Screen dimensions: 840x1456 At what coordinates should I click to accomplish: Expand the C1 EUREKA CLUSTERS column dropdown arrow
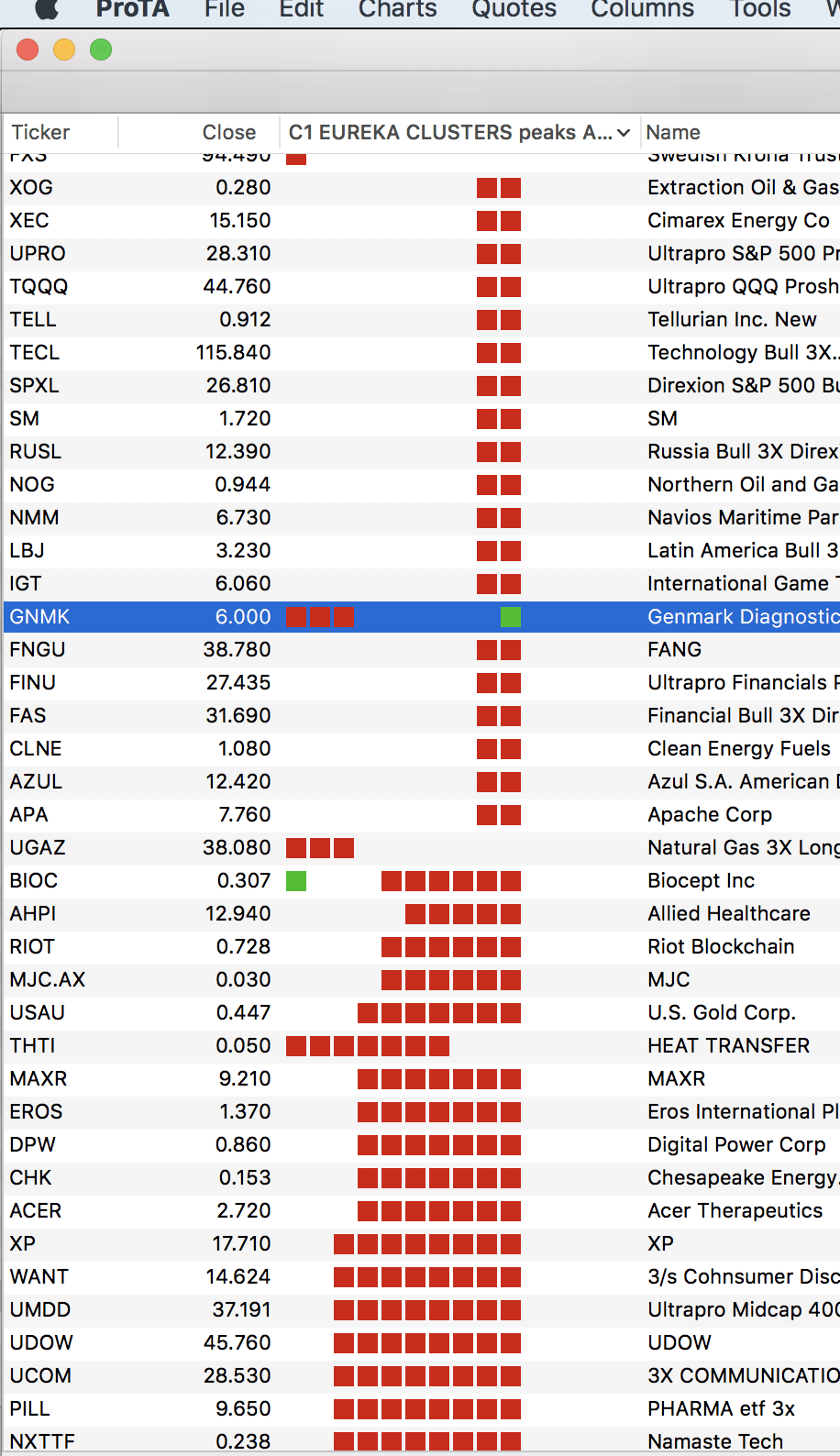click(x=624, y=133)
